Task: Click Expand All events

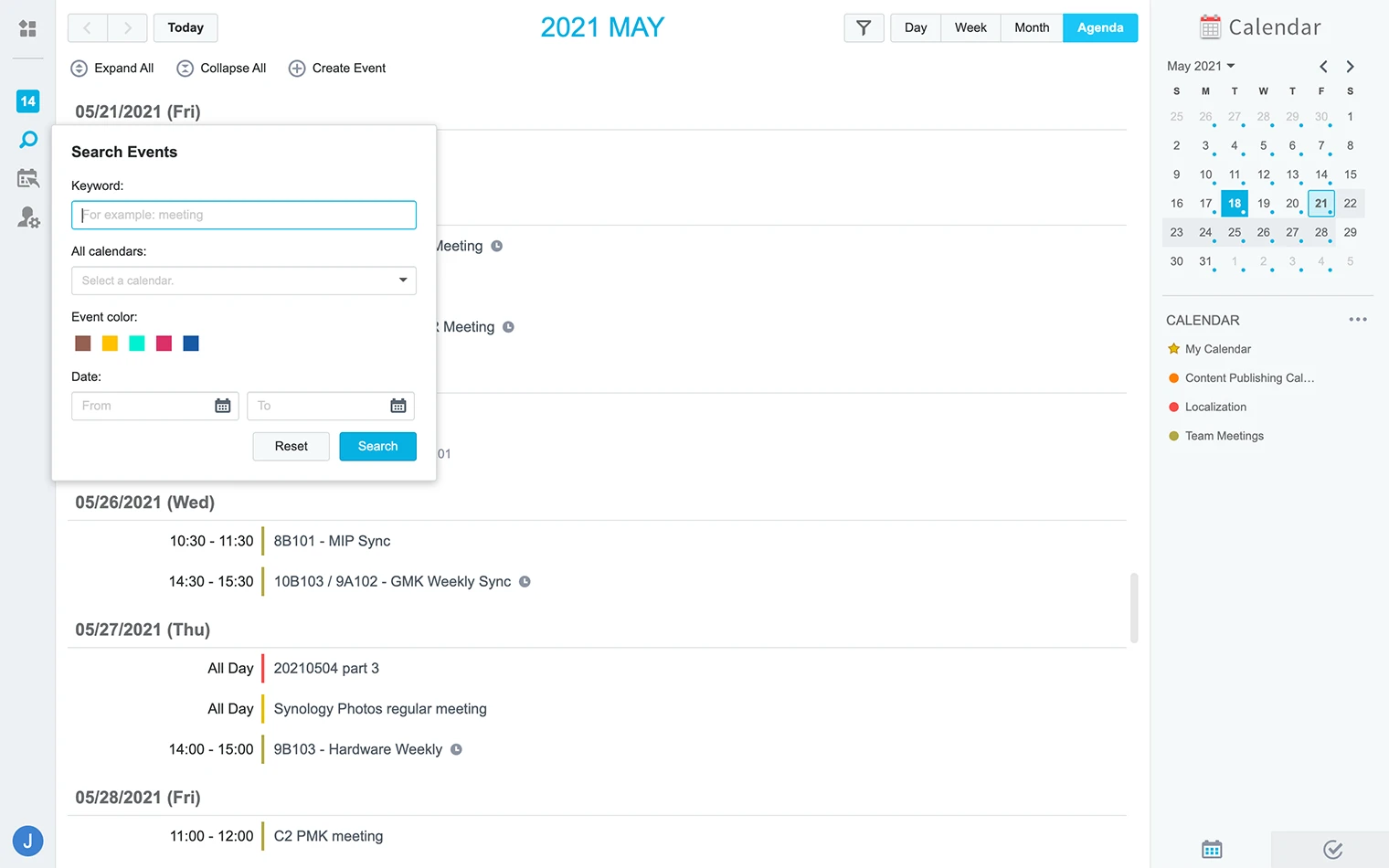Action: click(112, 69)
